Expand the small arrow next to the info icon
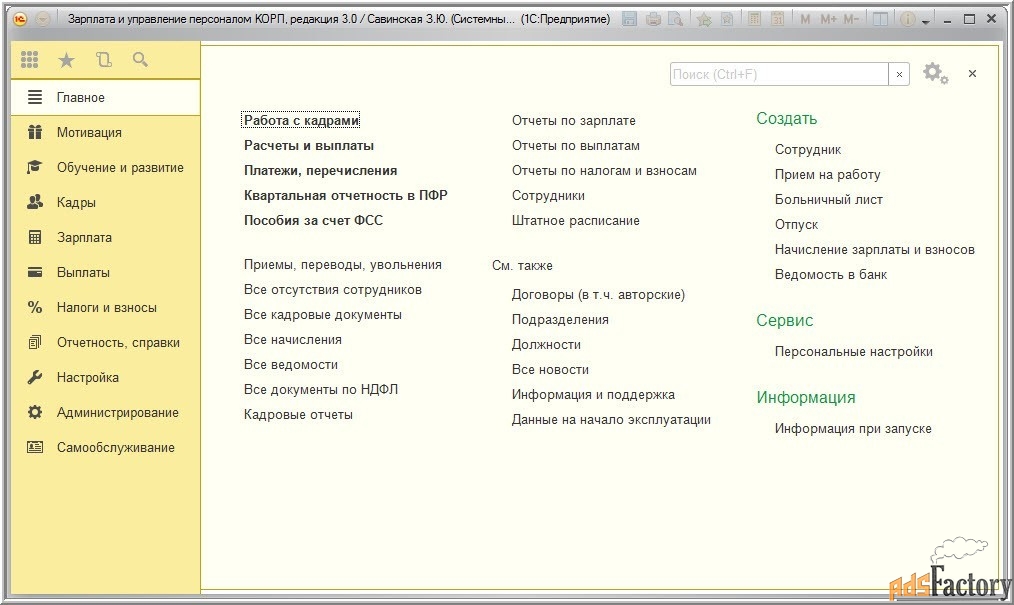The height and width of the screenshot is (605, 1014). (925, 21)
